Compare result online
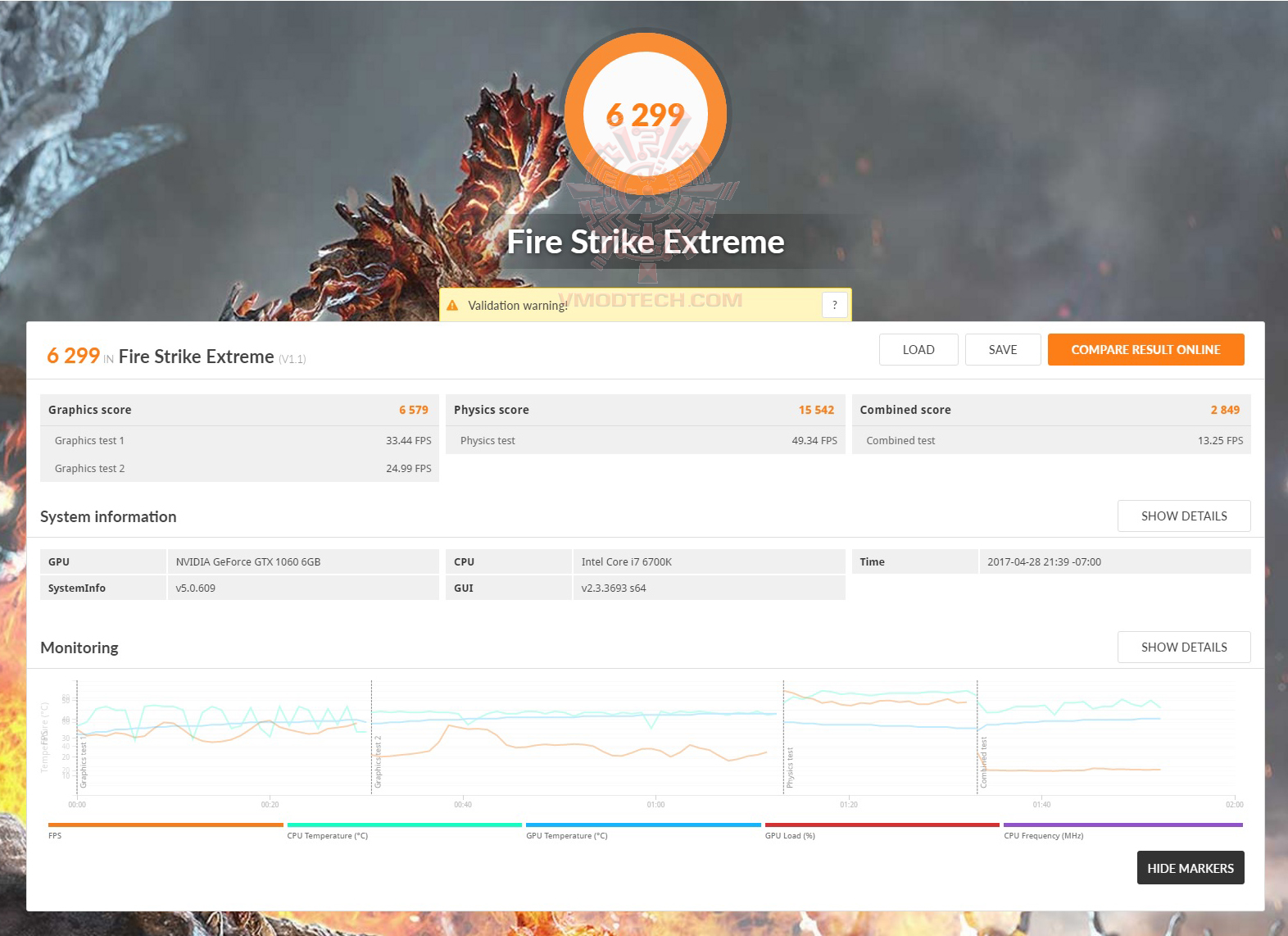This screenshot has height=936, width=1288. pos(1145,349)
